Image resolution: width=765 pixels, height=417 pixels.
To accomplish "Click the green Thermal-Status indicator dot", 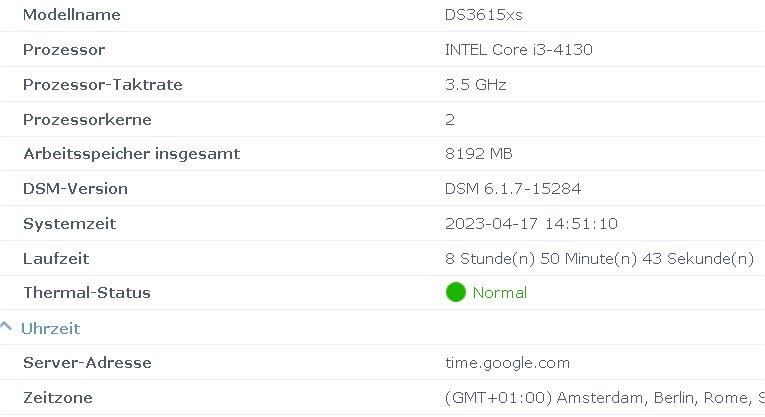I will (456, 292).
